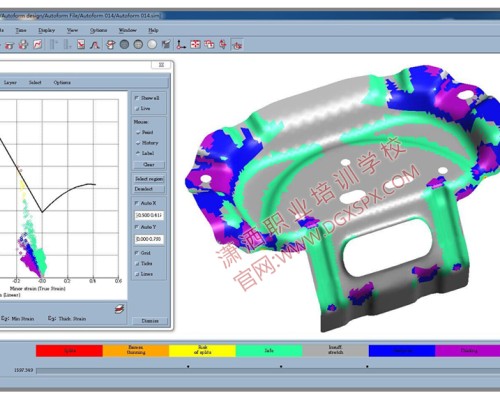This screenshot has width=500, height=400.
Task: Open the Select menu in the FLD dialog
Action: [35, 82]
